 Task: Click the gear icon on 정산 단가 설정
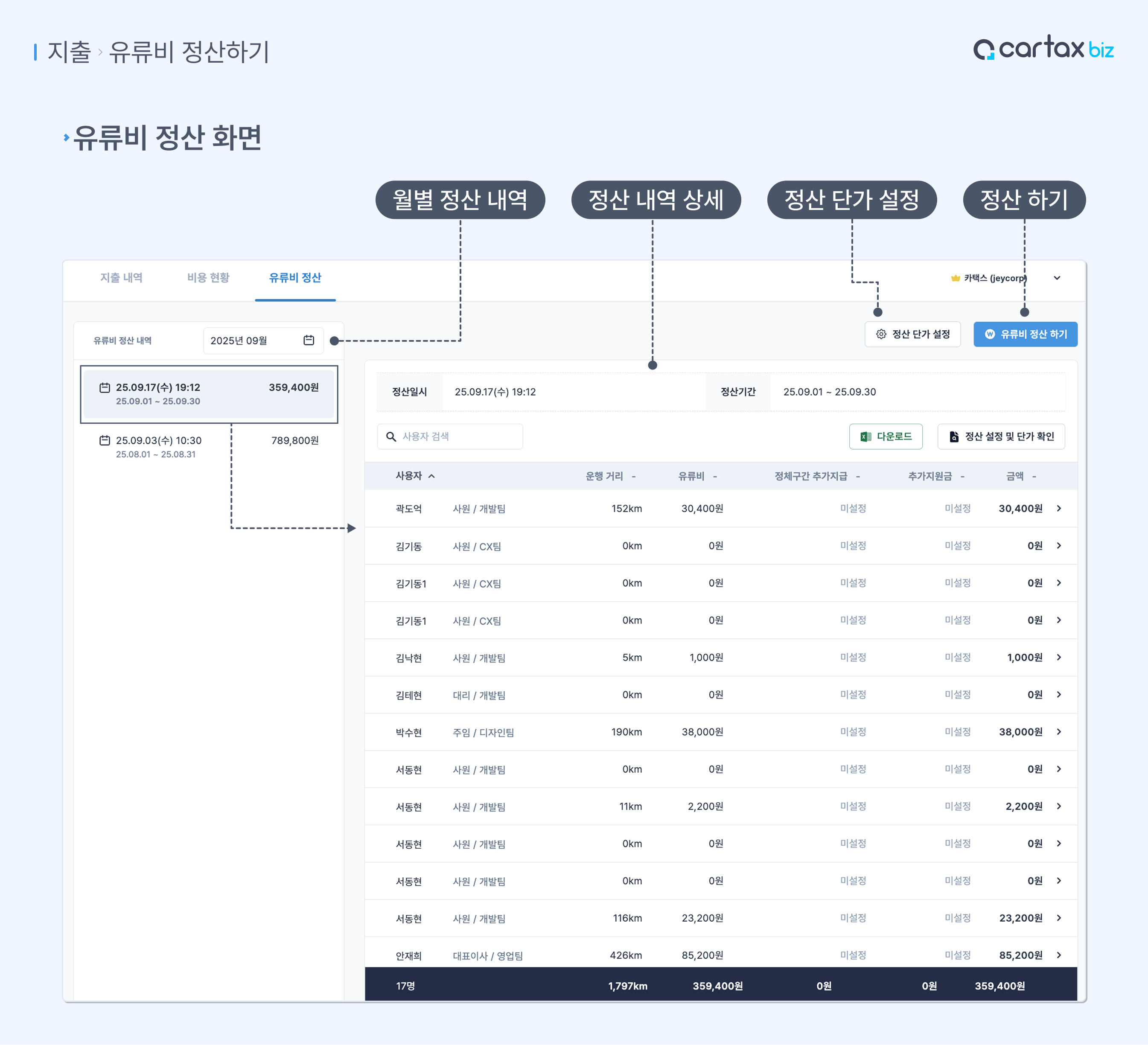pyautogui.click(x=881, y=334)
